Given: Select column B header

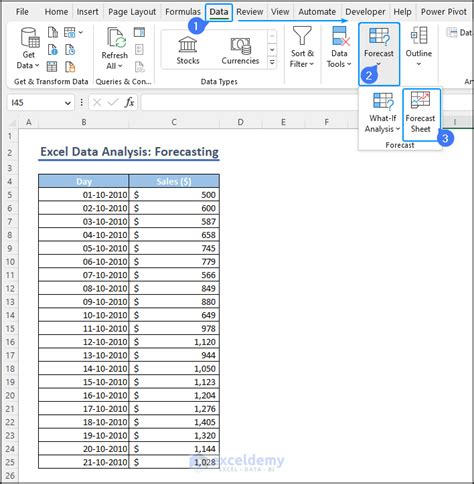Looking at the screenshot, I should 84,122.
